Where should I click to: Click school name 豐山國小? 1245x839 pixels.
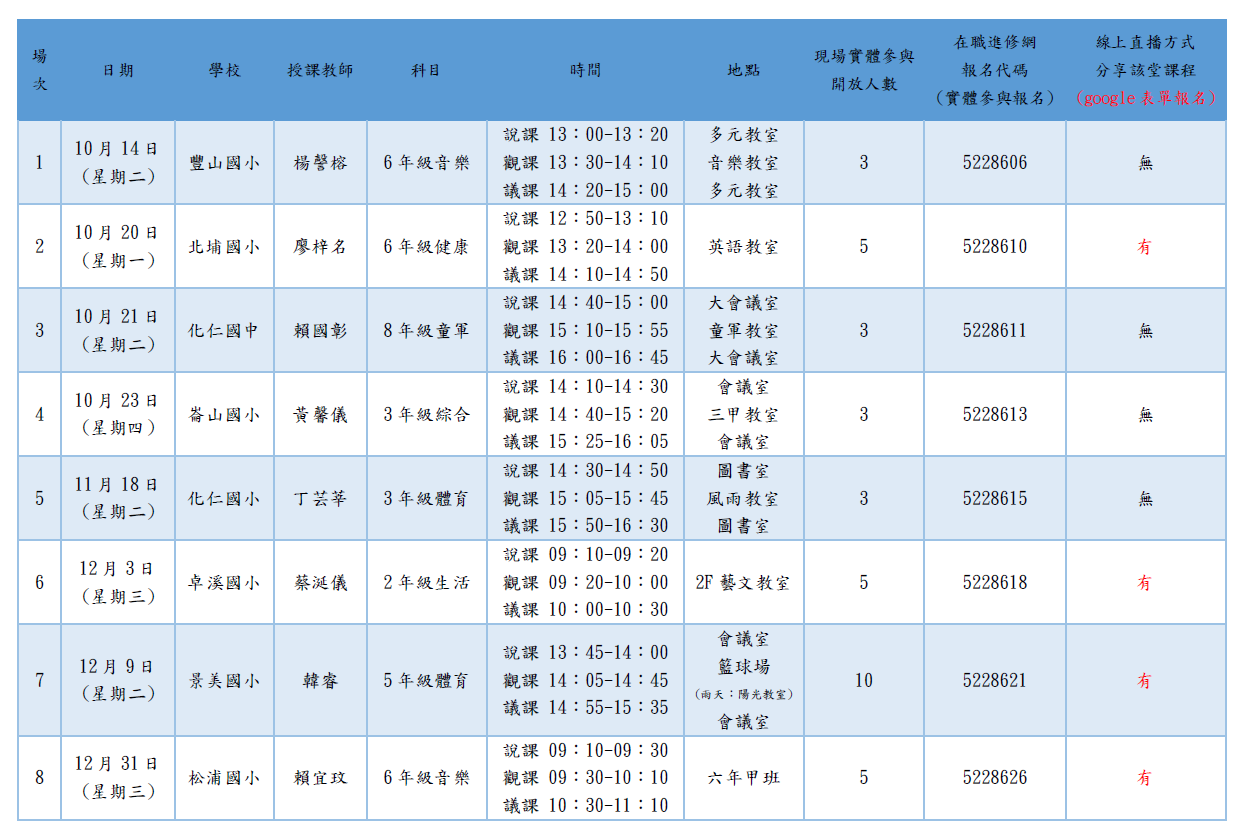tap(224, 163)
